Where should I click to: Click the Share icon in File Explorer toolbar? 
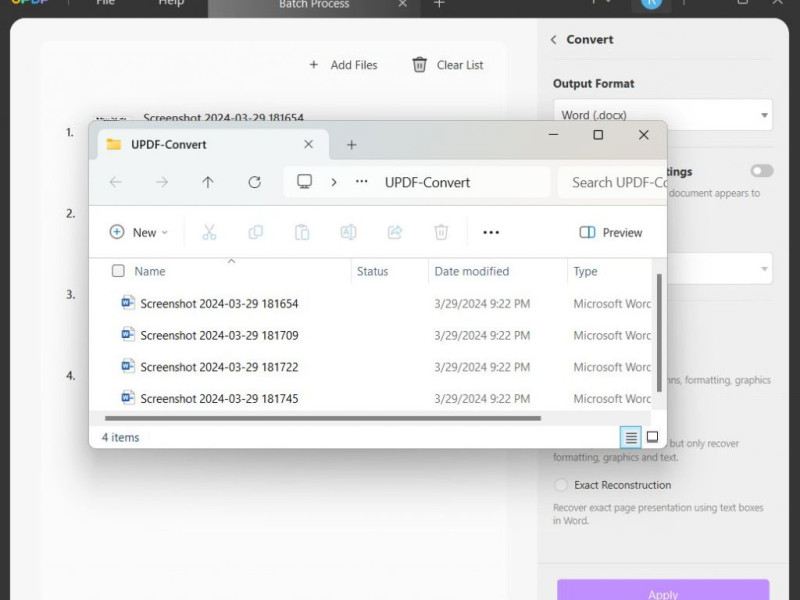pos(395,232)
